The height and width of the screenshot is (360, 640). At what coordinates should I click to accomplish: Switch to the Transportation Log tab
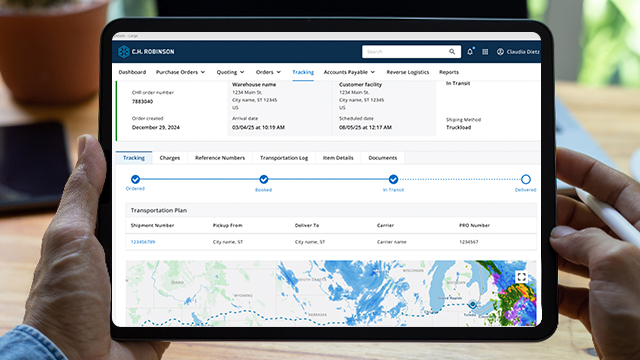284,158
